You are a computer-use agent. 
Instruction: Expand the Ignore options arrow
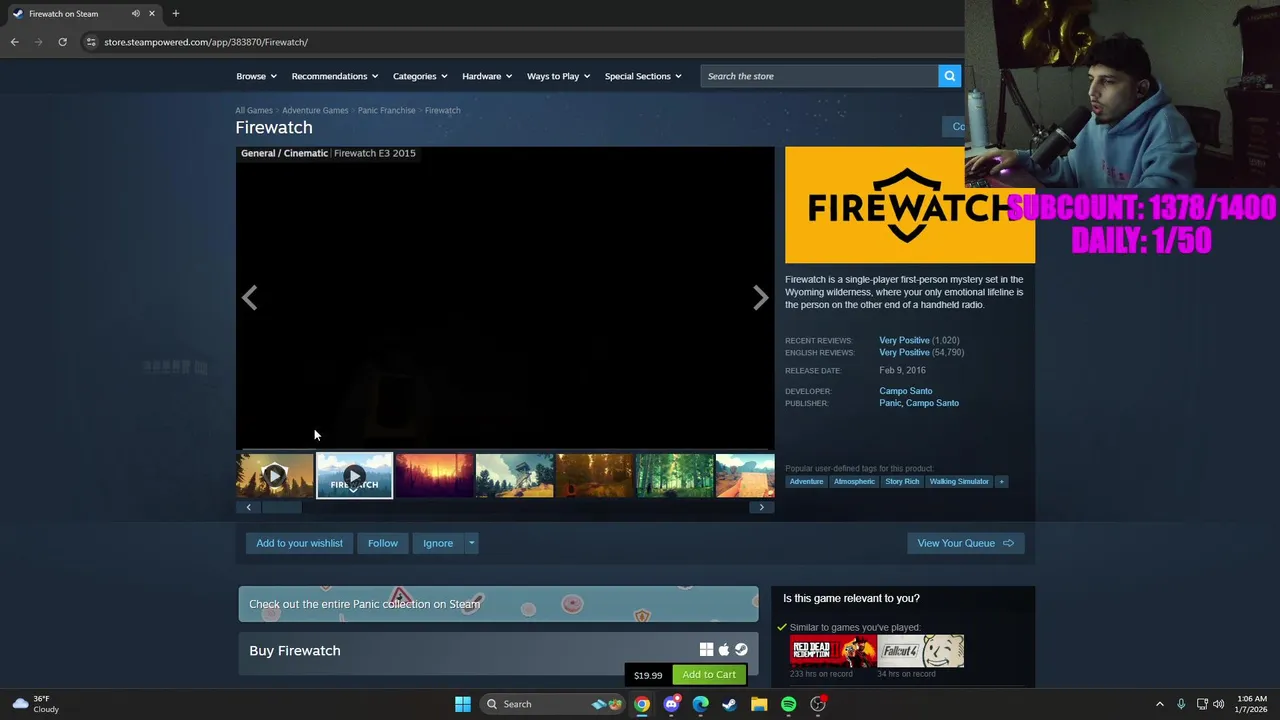pyautogui.click(x=471, y=543)
